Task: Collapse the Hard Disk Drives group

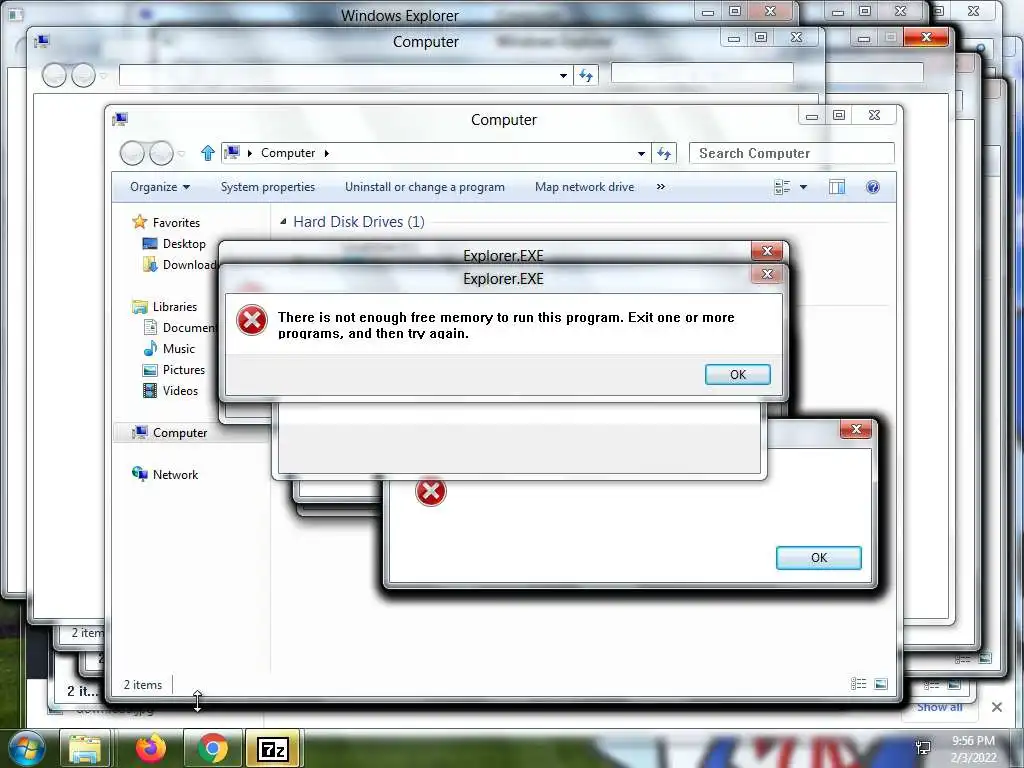Action: coord(283,221)
